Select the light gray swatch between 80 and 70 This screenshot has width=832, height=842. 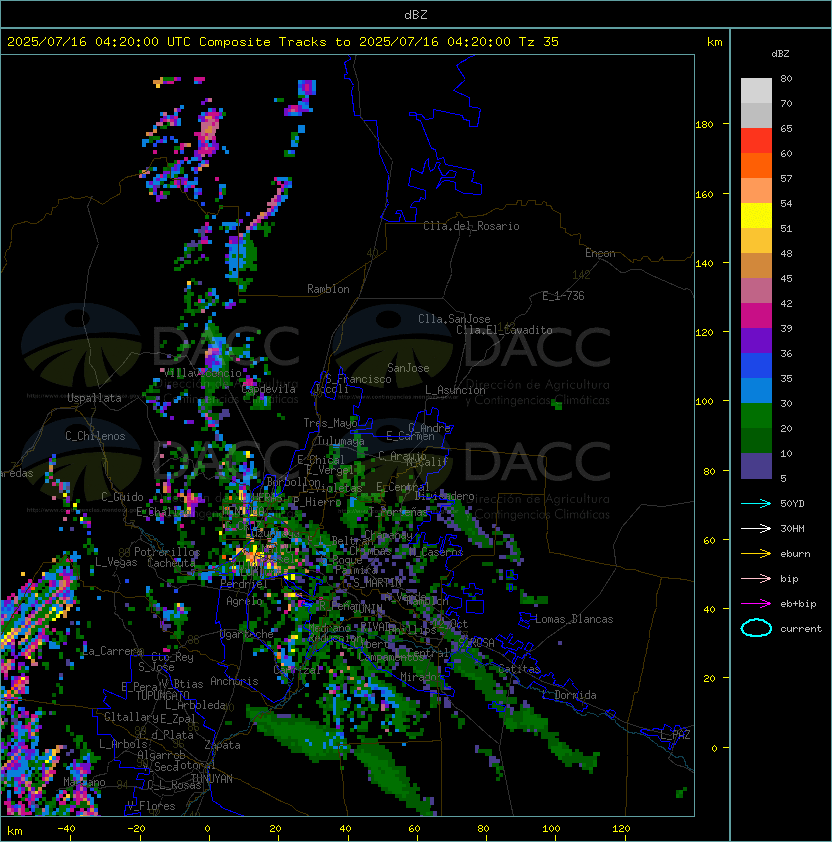pyautogui.click(x=756, y=91)
